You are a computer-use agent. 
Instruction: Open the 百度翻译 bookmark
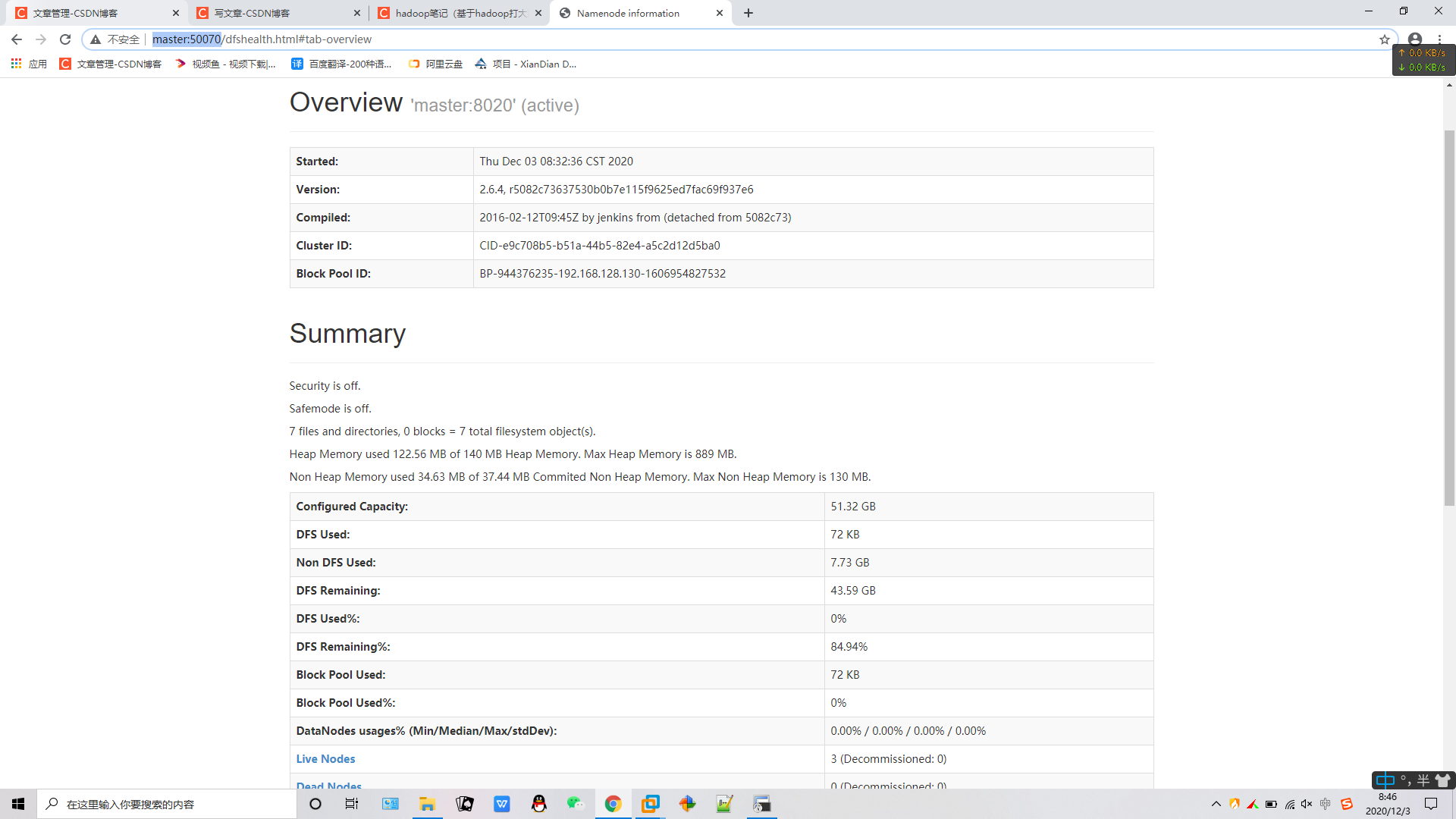click(342, 64)
